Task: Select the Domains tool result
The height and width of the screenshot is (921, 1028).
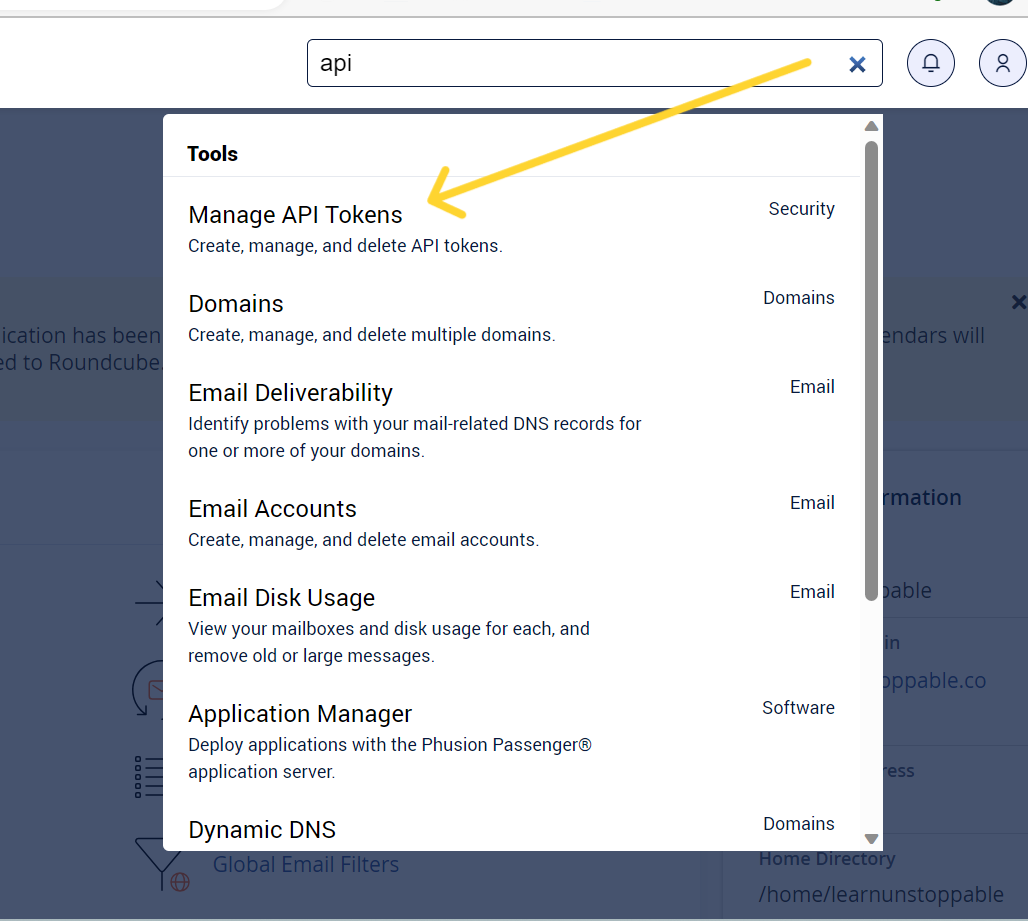Action: 236,304
